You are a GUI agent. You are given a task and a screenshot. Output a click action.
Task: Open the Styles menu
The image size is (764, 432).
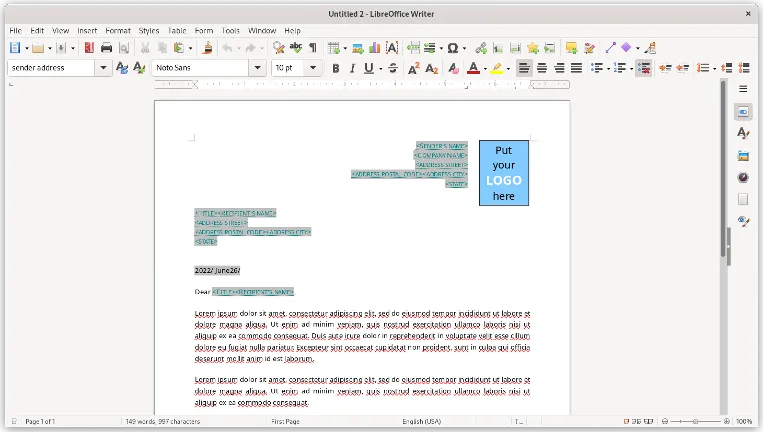149,31
